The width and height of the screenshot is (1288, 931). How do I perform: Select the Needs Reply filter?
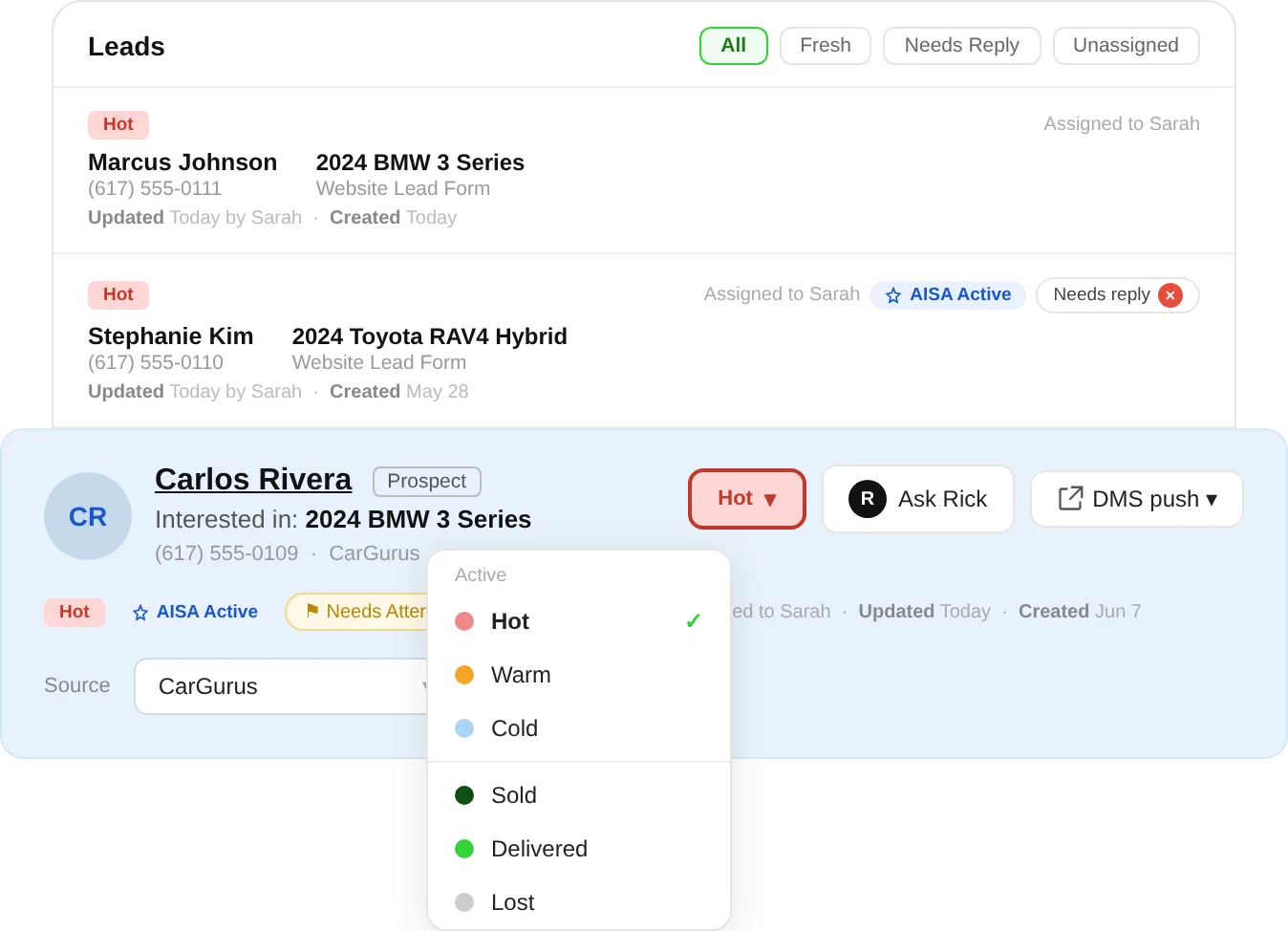tap(962, 46)
